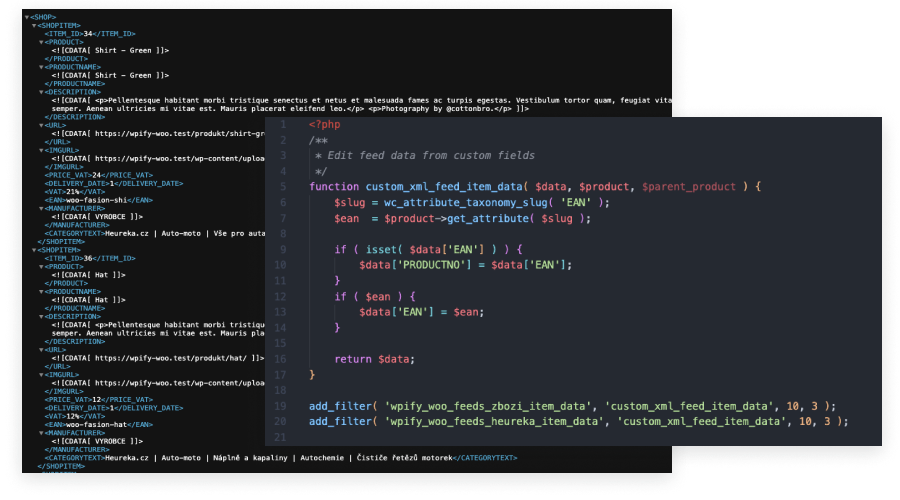Click the VAT 12% element

click(75, 416)
